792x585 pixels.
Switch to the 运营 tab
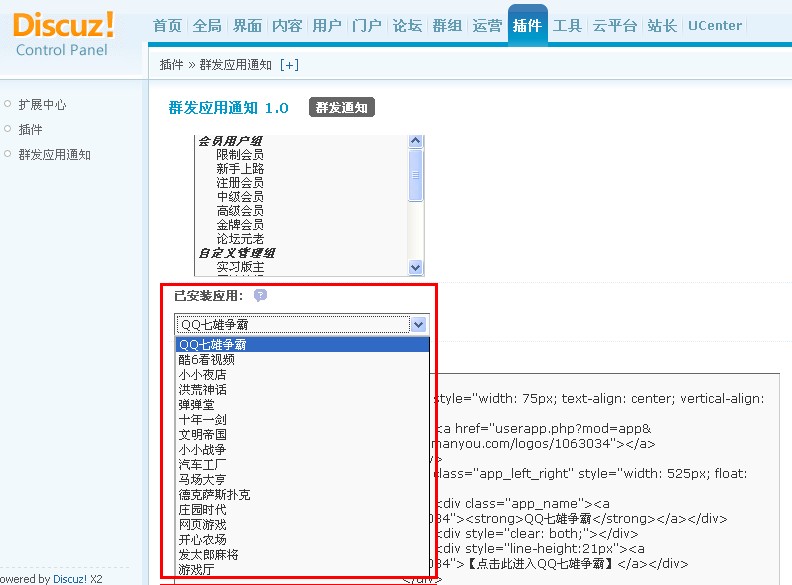pos(487,26)
